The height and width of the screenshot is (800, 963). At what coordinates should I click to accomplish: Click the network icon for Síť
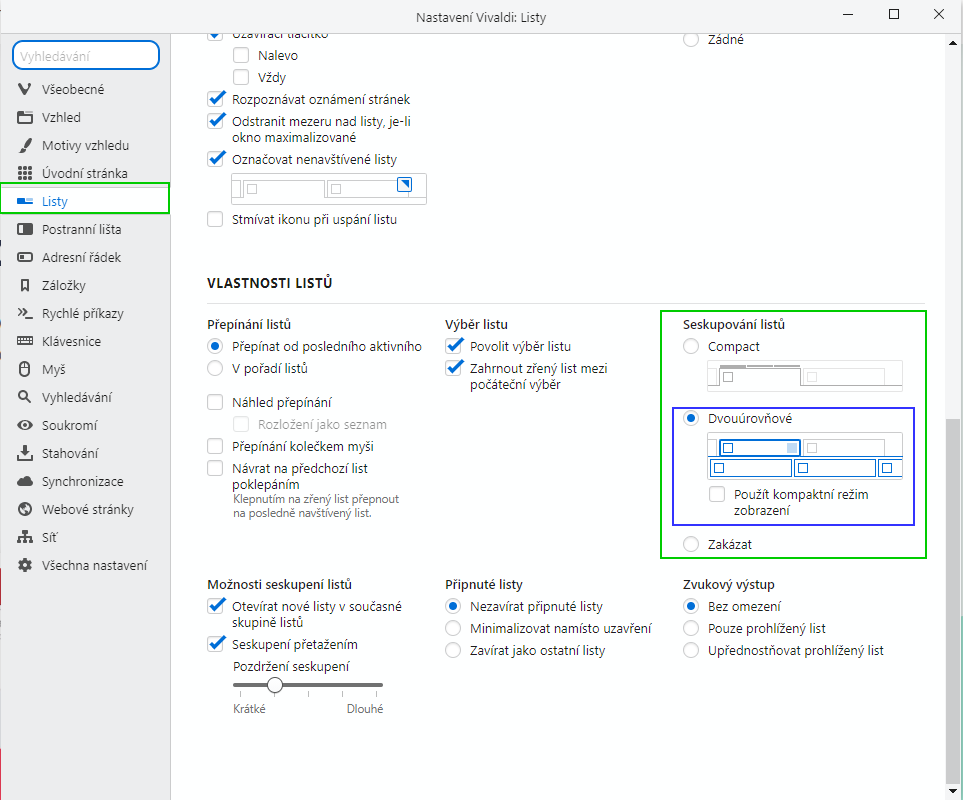[x=25, y=537]
